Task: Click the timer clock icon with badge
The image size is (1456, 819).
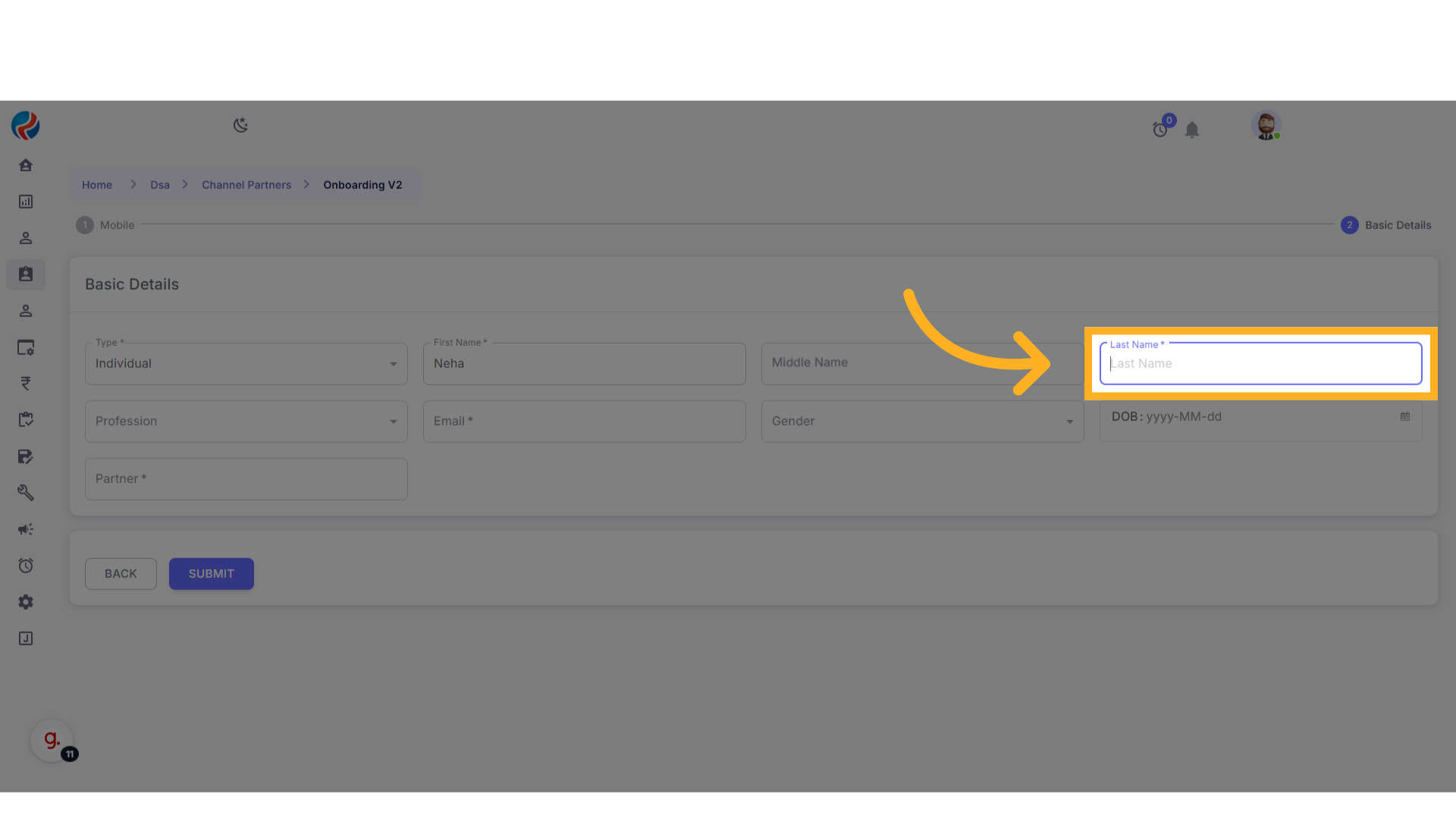Action: (1160, 130)
